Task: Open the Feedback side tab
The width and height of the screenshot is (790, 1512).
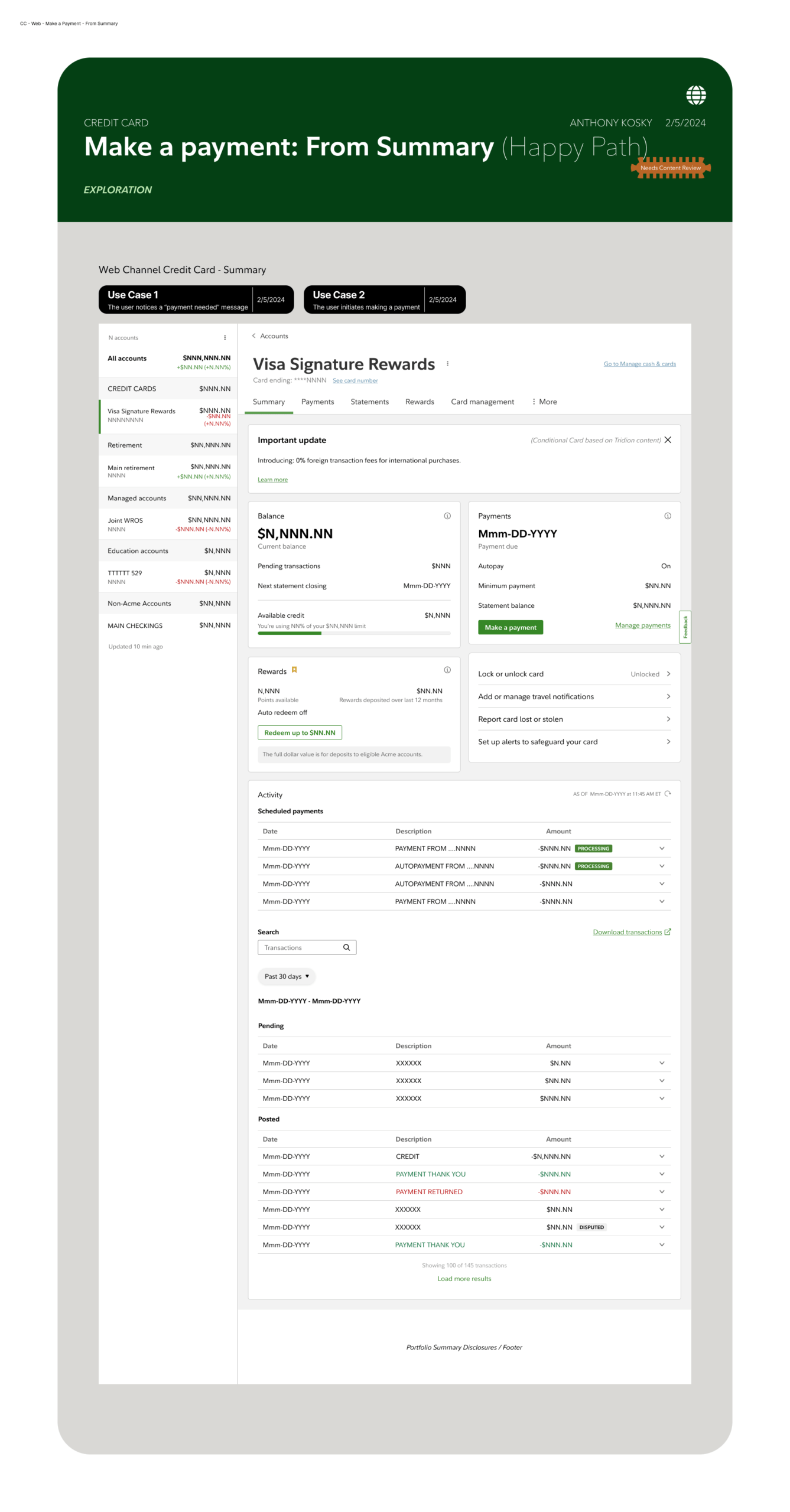Action: (x=685, y=627)
